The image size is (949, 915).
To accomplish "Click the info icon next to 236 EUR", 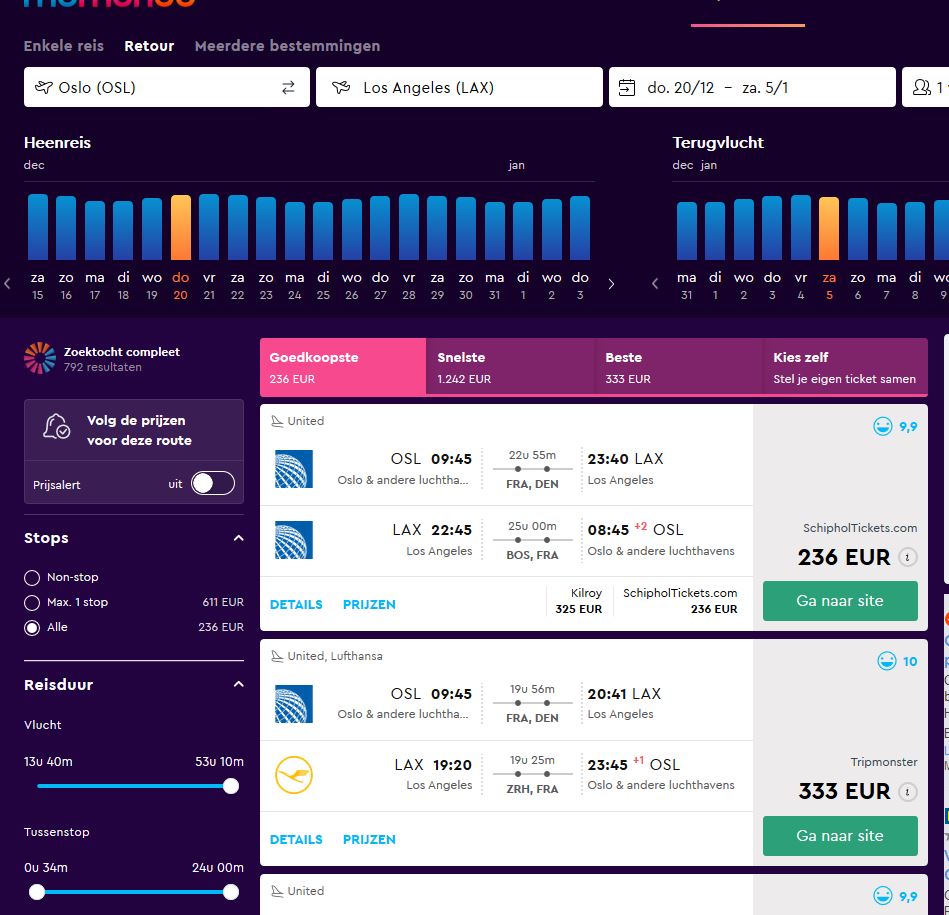I will pyautogui.click(x=907, y=557).
